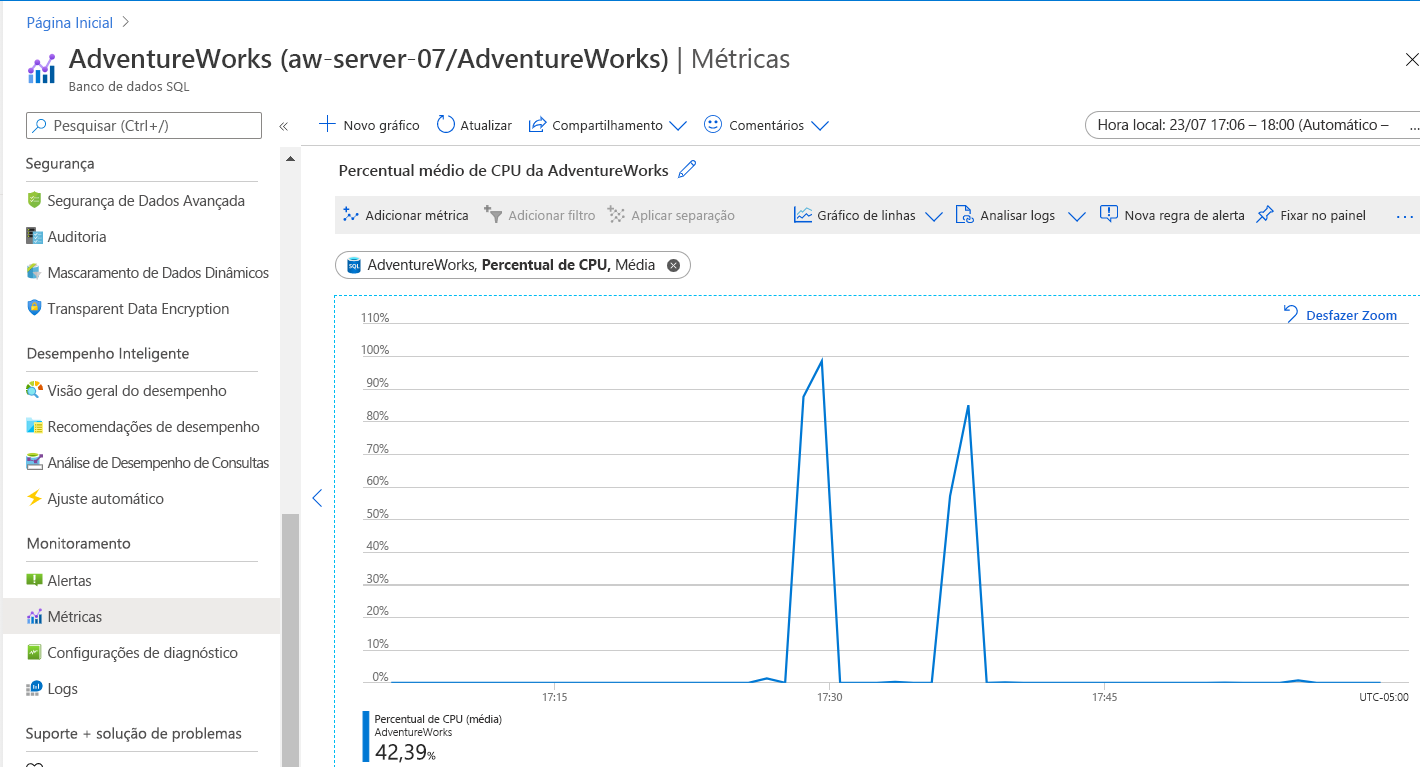Click the pencil icon to rename chart title
Image resolution: width=1420 pixels, height=767 pixels.
[x=687, y=170]
